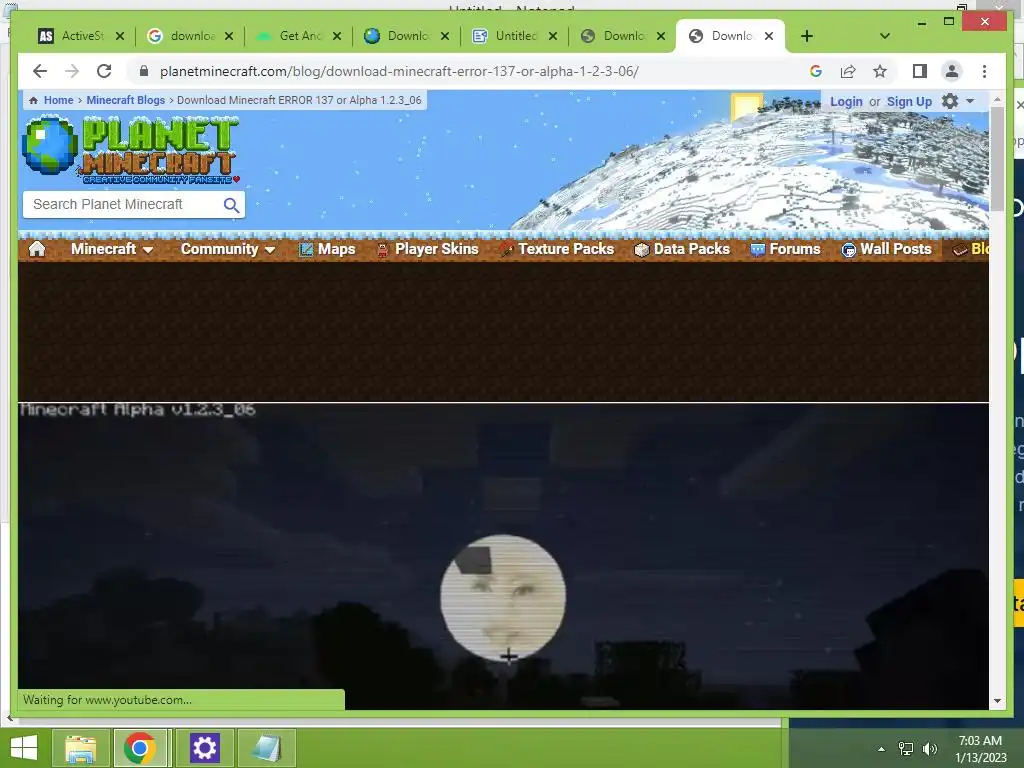The image size is (1024, 768).
Task: Open a new tab with the plus button
Action: [x=807, y=36]
